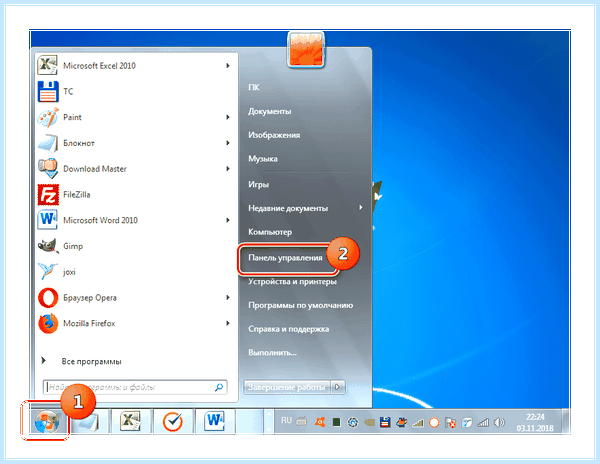Click volume speaker tray icon
Screen dimensions: 600x464
(499, 422)
